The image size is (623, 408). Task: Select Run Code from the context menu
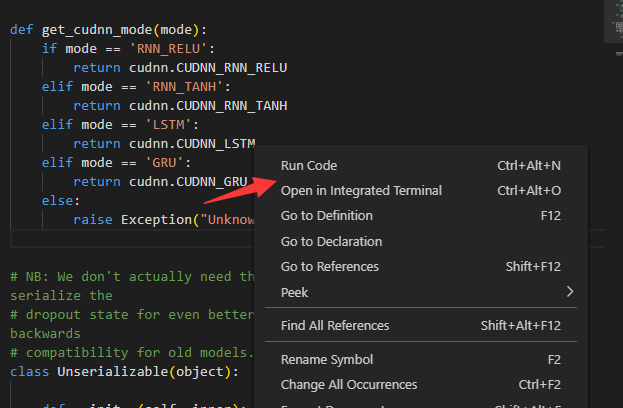[421, 165]
